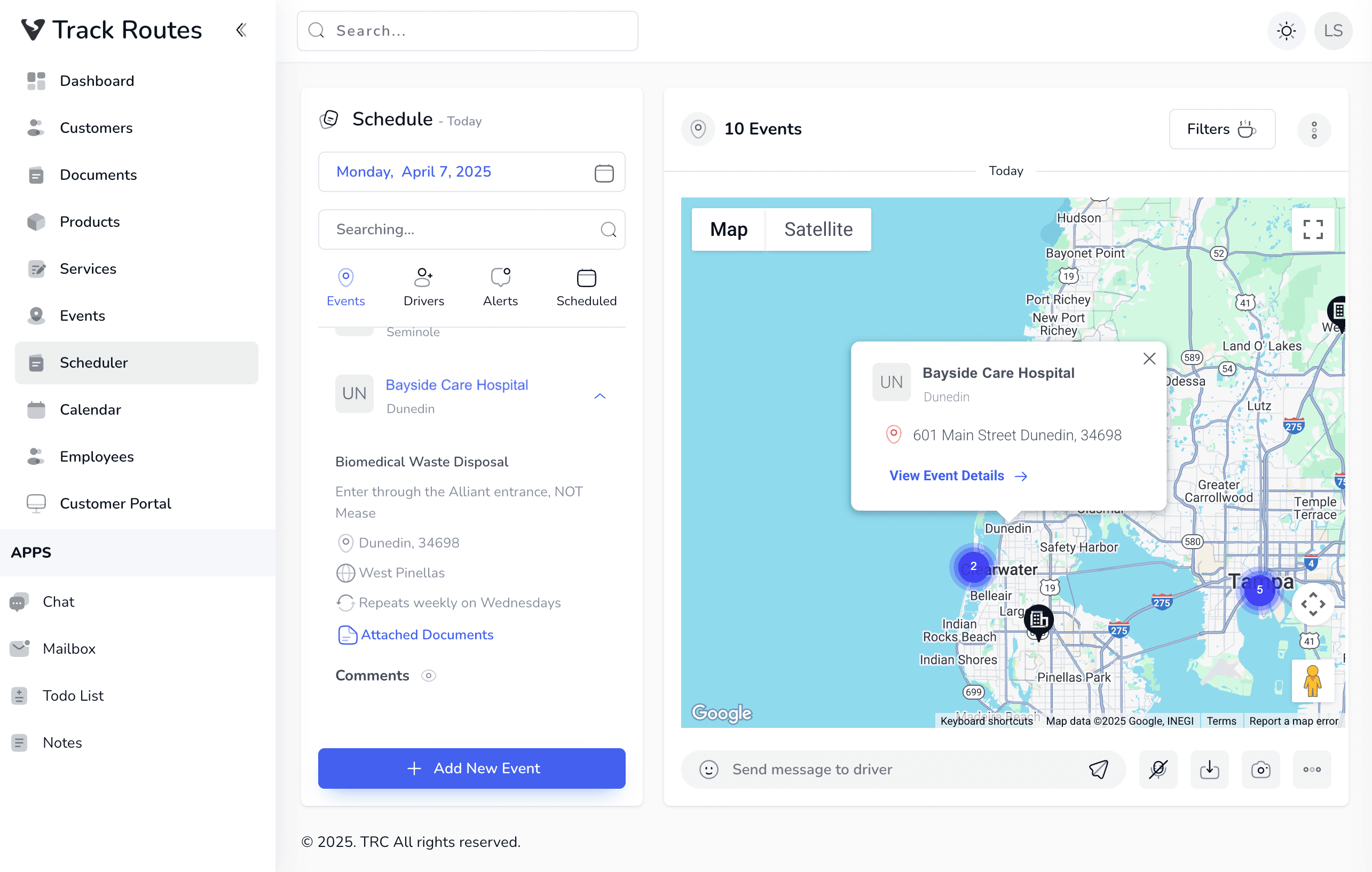
Task: Click Street View pegman icon
Action: coord(1312,680)
